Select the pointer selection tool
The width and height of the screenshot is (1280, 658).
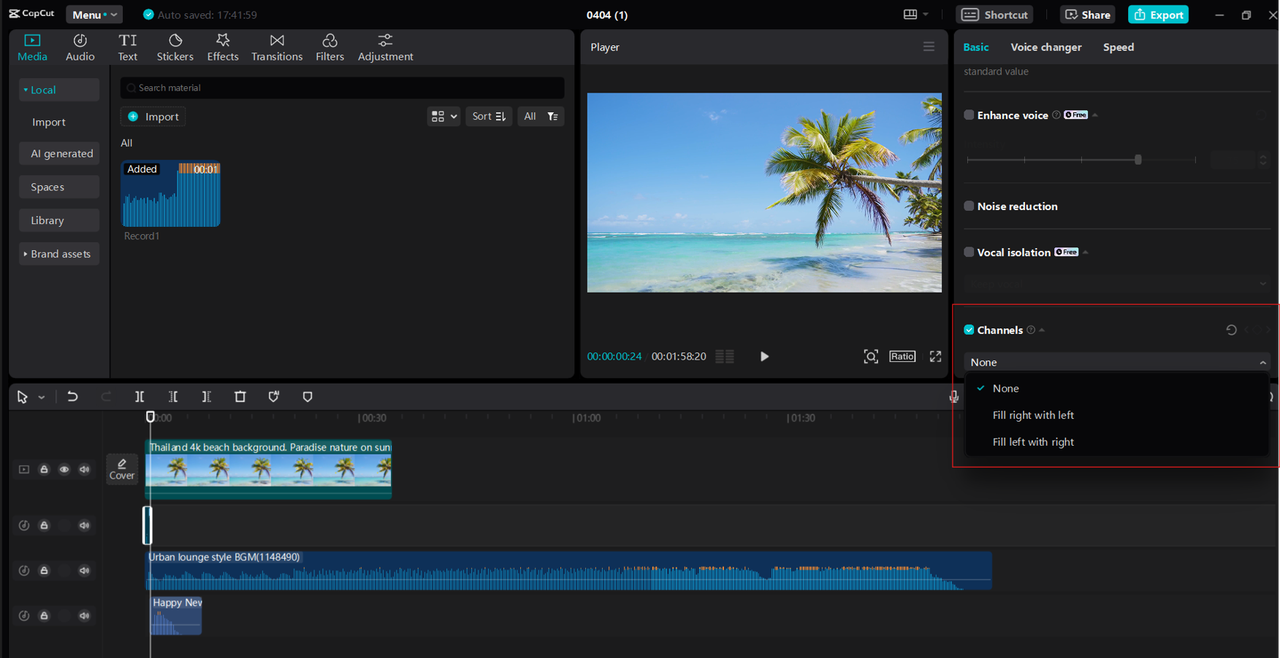tap(23, 397)
